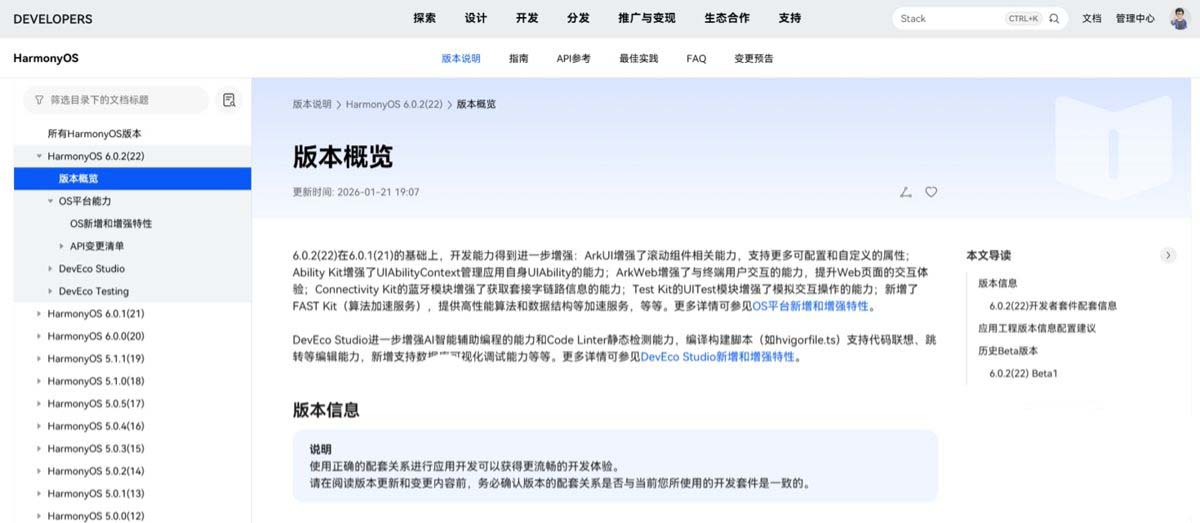
Task: Click the 版本信息 section heading
Action: 326,410
